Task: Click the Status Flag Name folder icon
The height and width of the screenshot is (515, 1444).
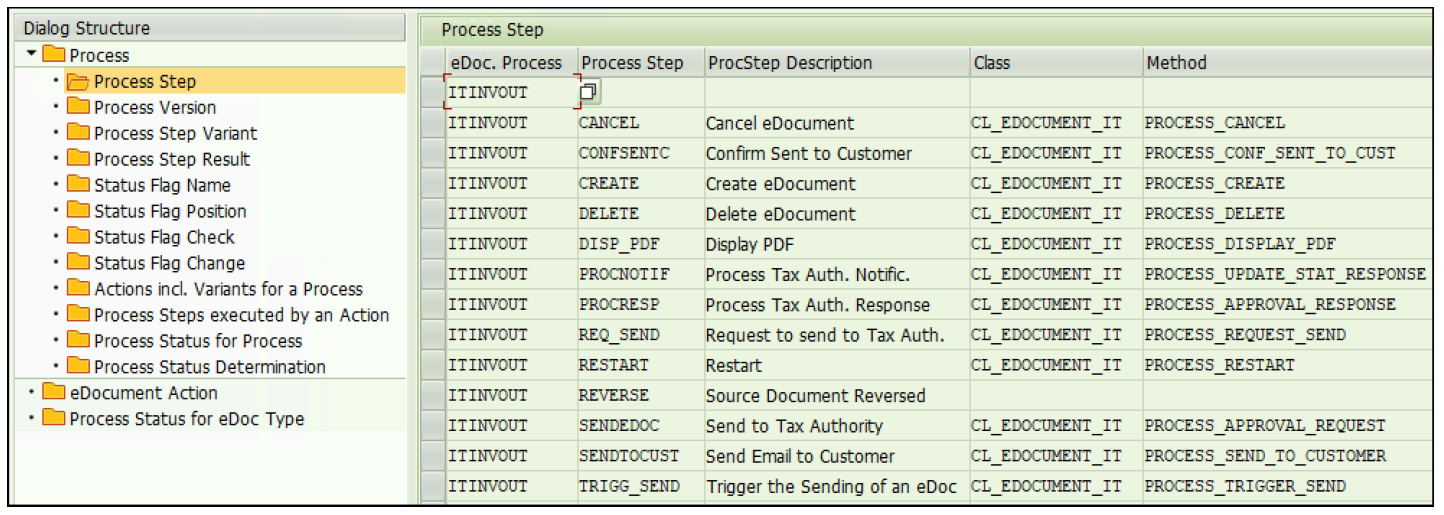Action: click(78, 185)
